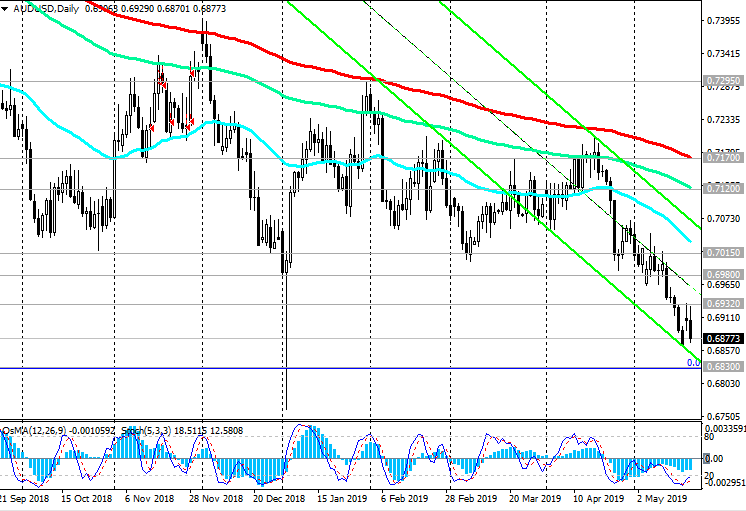Screen dimensions: 746x511
Task: Click the triangle arrow before AUDUSD title
Action: pos(5,7)
